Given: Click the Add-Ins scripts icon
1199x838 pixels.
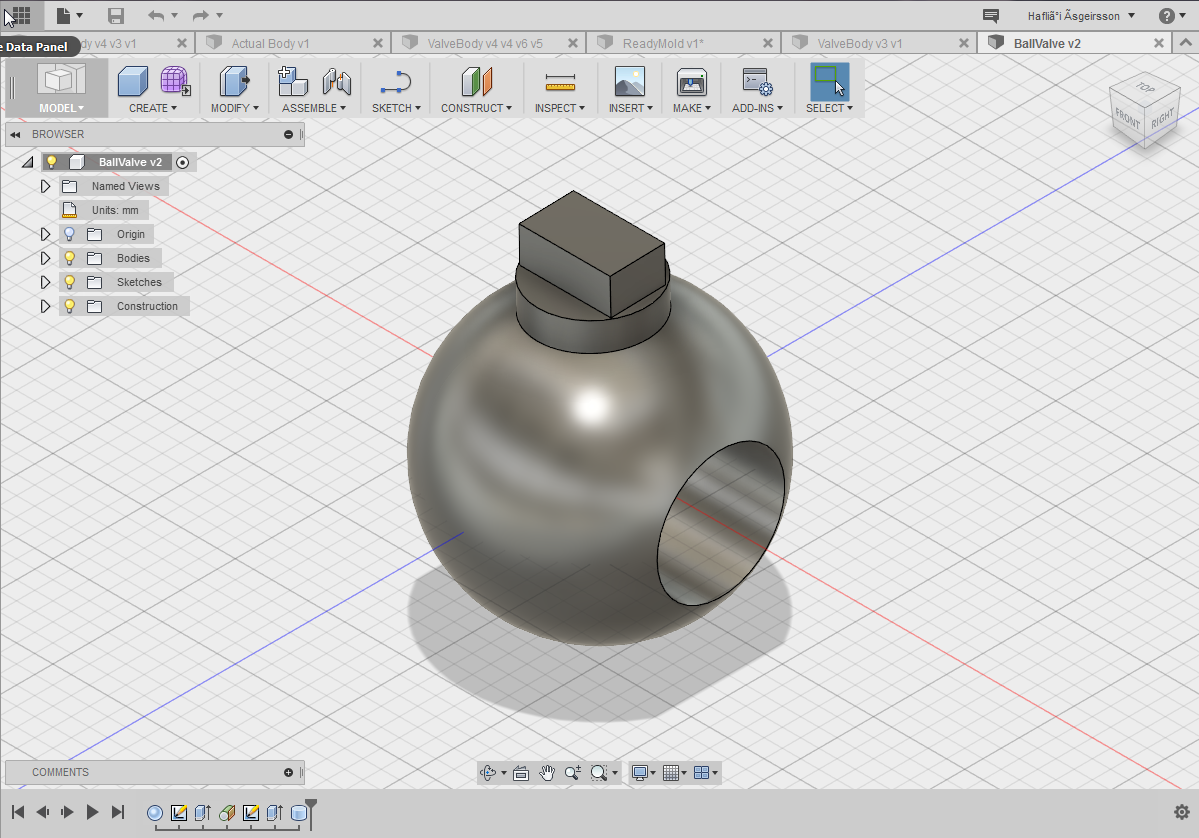Looking at the screenshot, I should click(757, 81).
